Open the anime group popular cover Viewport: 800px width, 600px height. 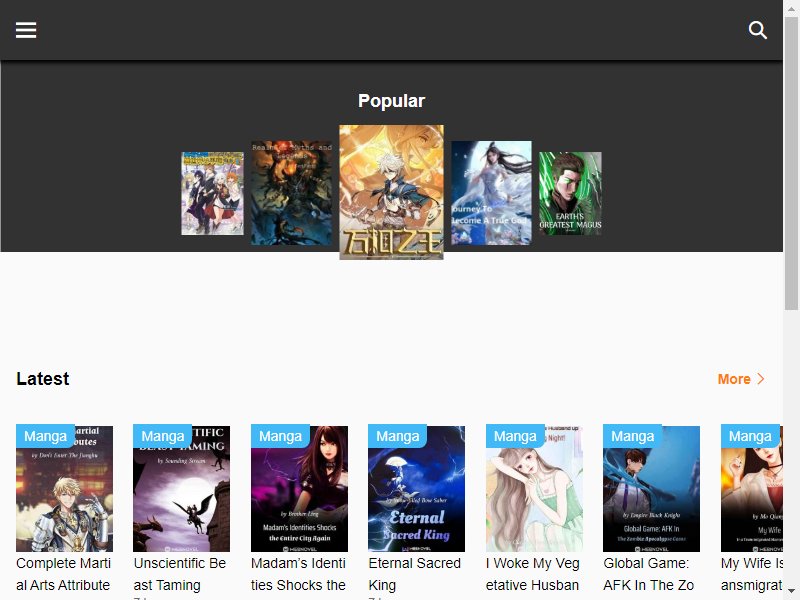tap(212, 193)
